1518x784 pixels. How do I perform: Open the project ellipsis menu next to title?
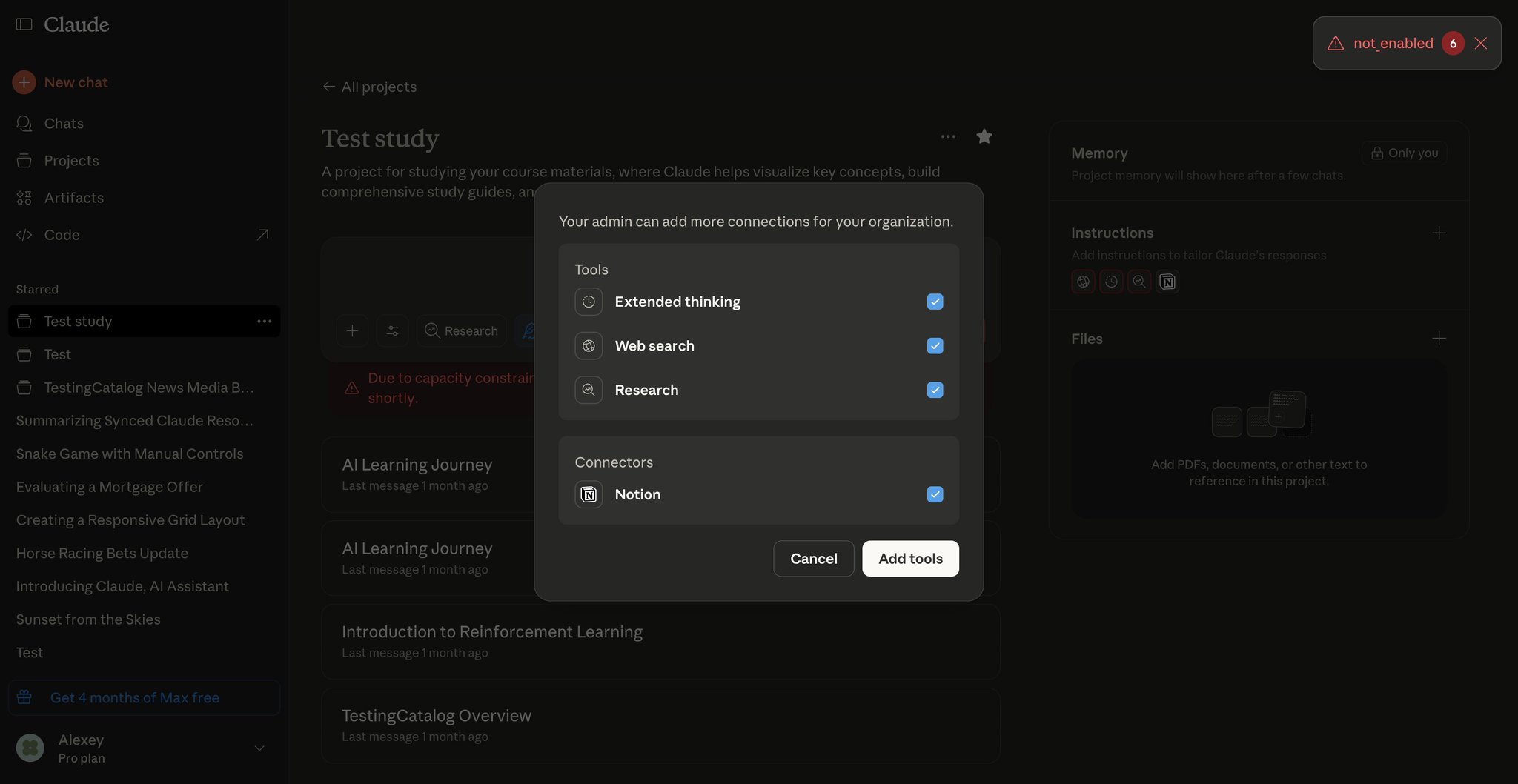(x=948, y=136)
